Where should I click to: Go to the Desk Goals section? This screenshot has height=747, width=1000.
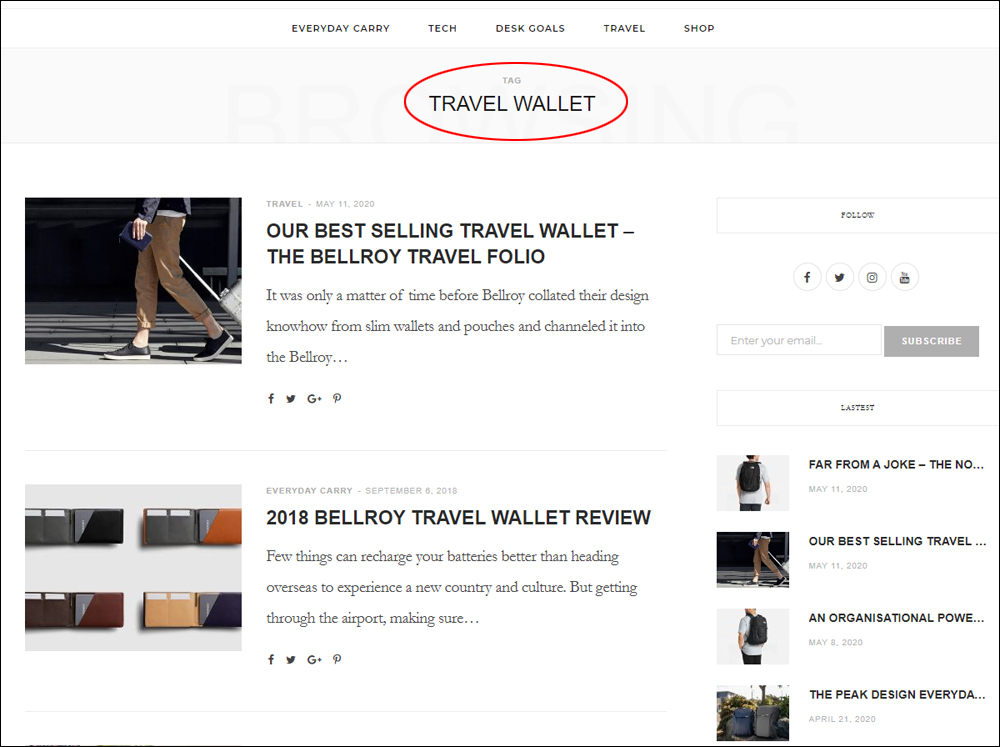click(x=530, y=28)
